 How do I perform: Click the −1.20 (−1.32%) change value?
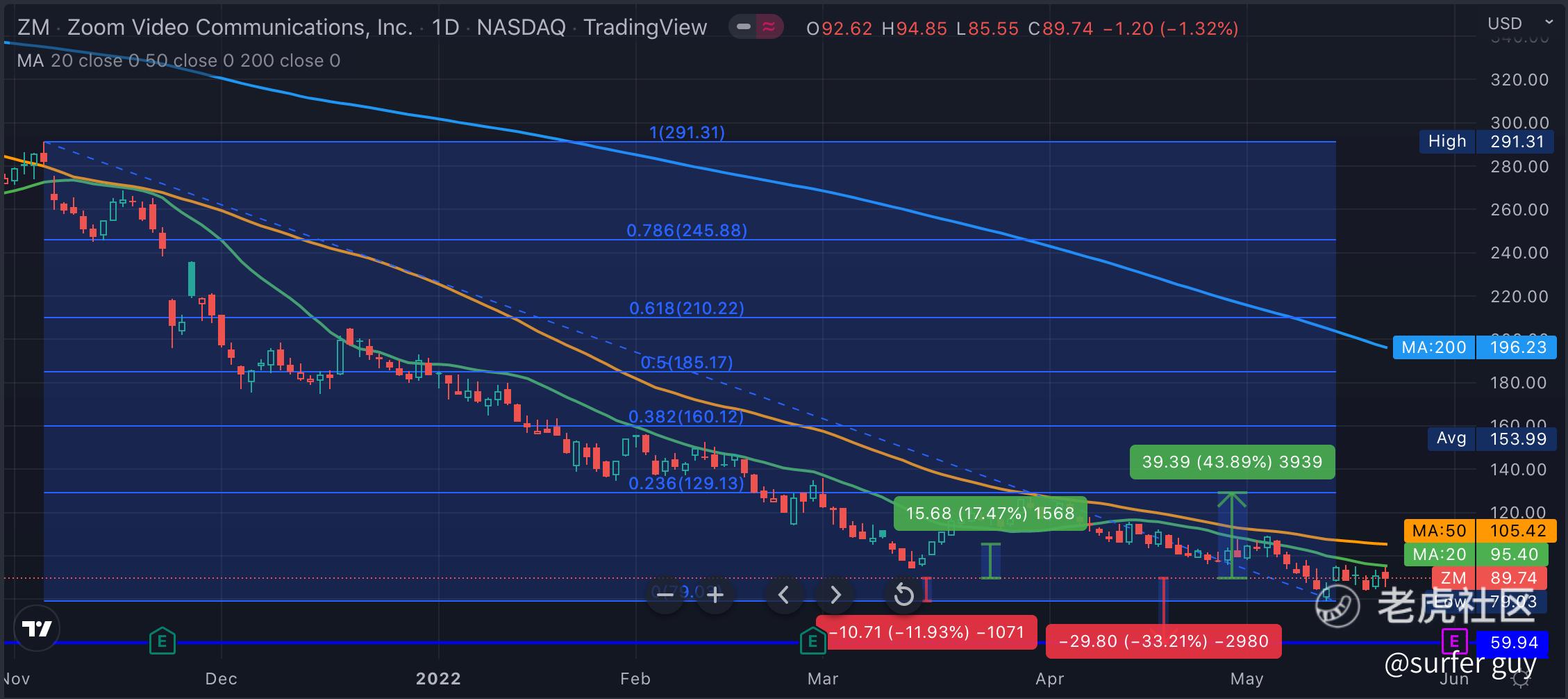(1171, 28)
